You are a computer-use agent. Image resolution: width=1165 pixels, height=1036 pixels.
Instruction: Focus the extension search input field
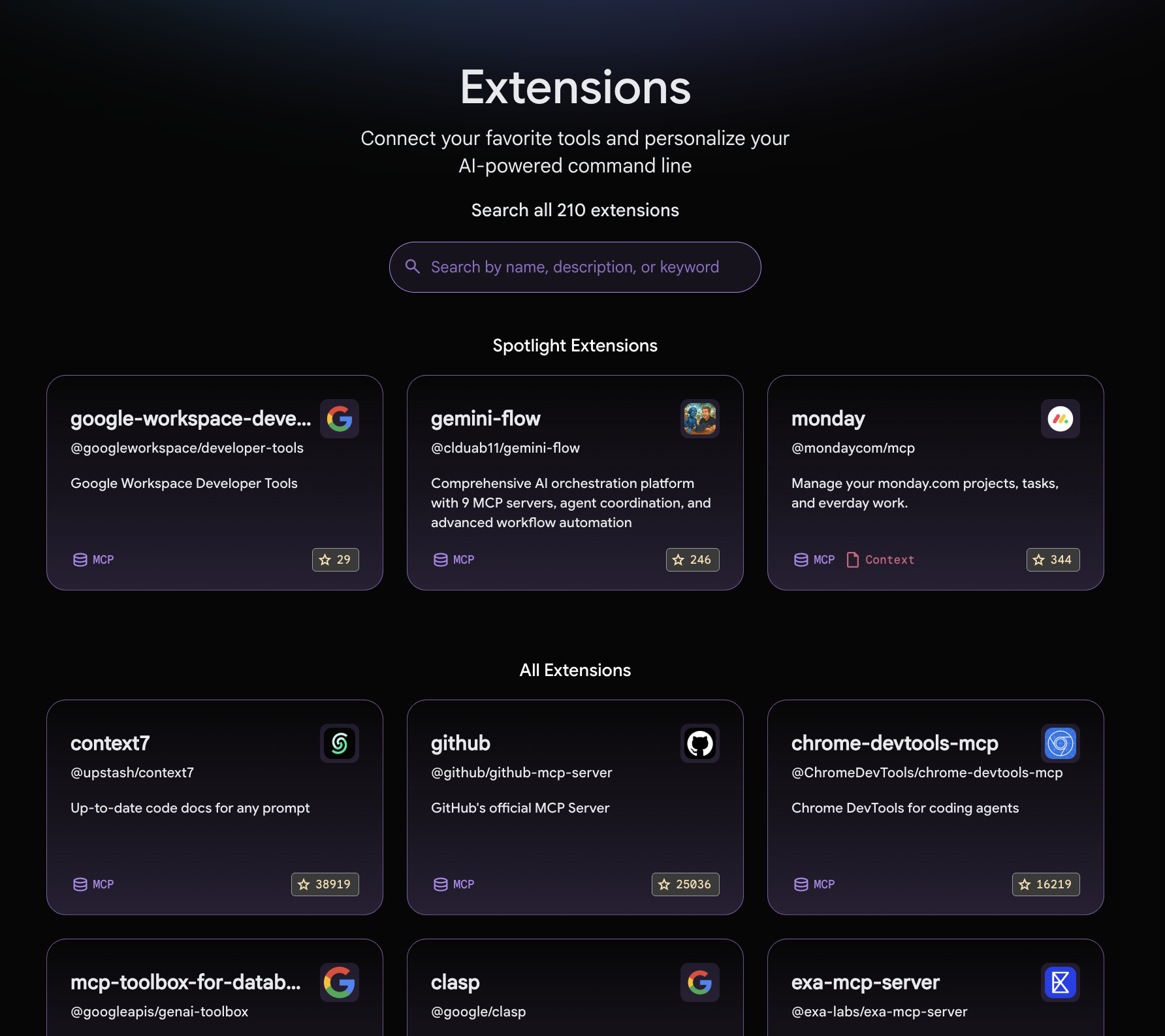click(575, 267)
